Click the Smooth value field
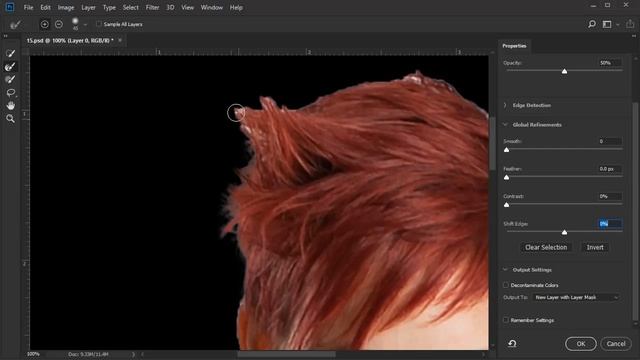640x360 pixels. (610, 141)
